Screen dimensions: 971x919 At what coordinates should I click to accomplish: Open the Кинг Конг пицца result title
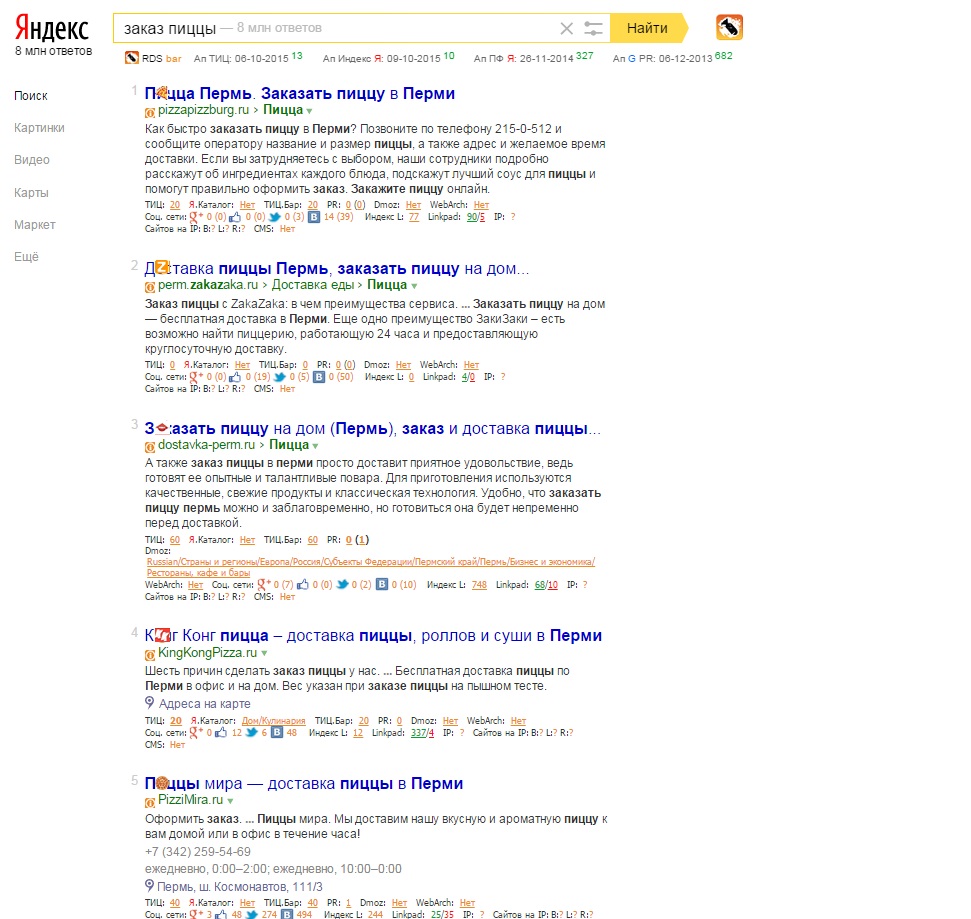(373, 636)
